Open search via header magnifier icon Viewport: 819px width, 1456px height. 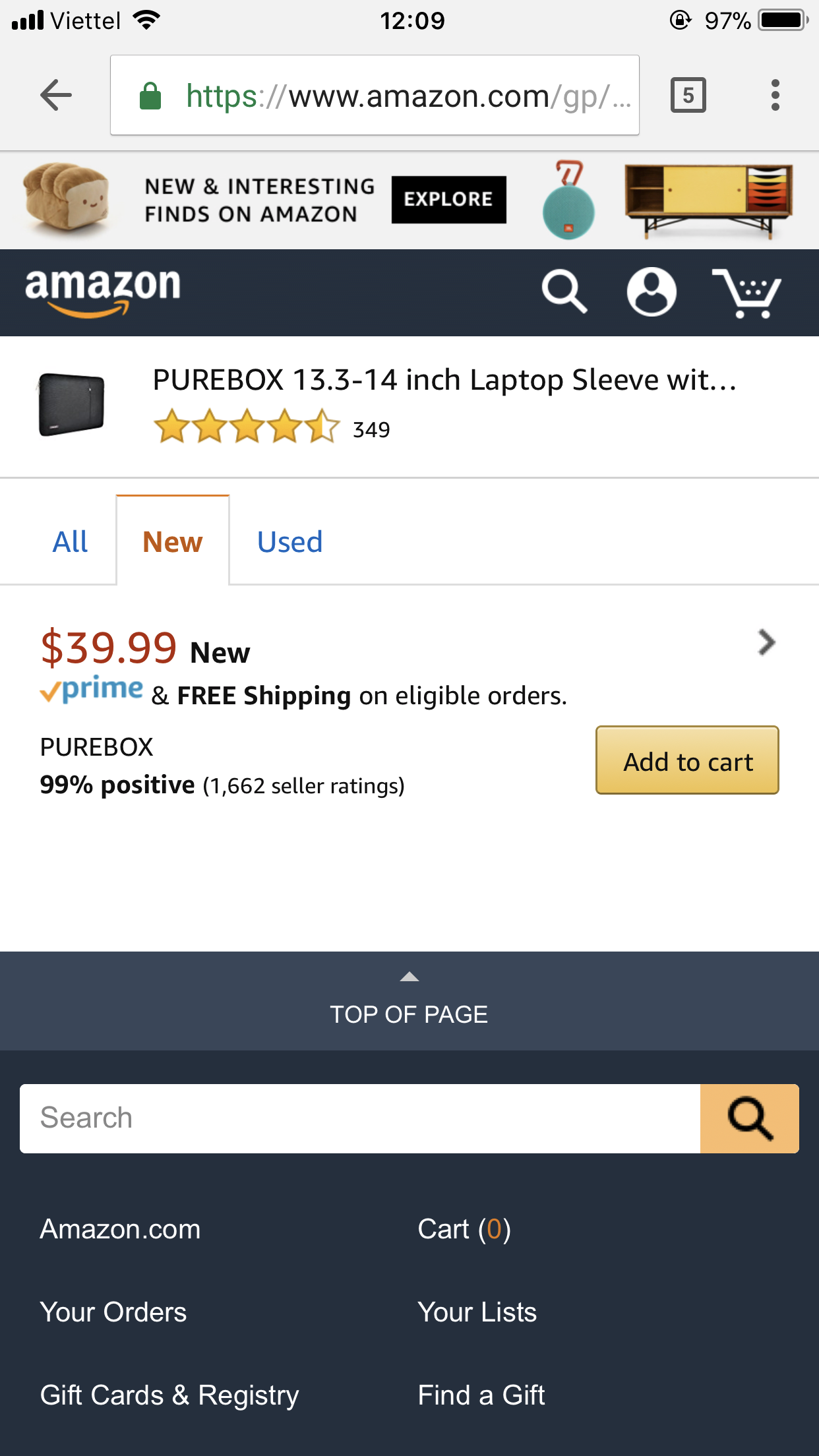point(564,291)
